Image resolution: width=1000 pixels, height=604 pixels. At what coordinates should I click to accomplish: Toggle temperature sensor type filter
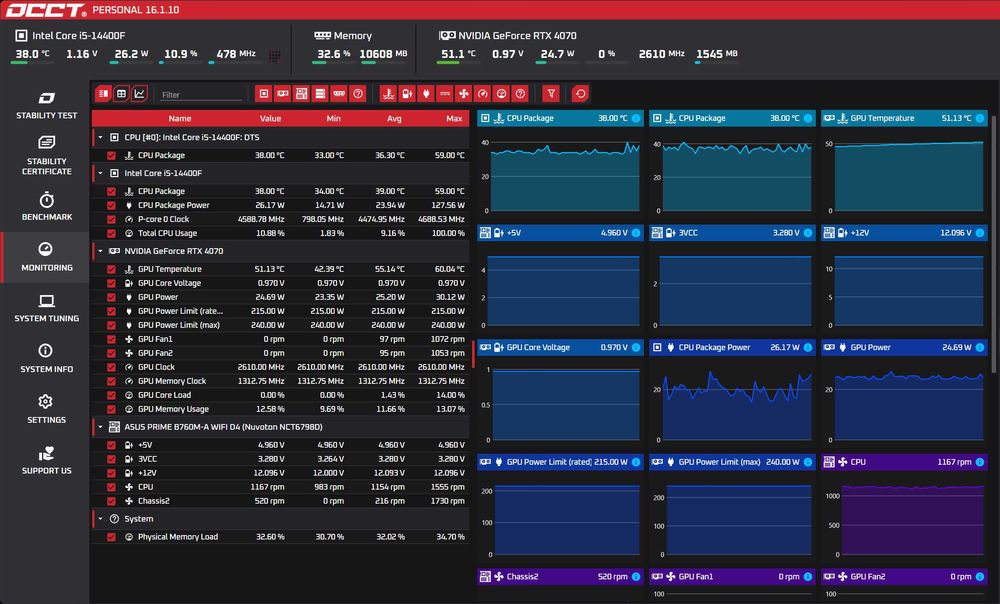tap(388, 94)
